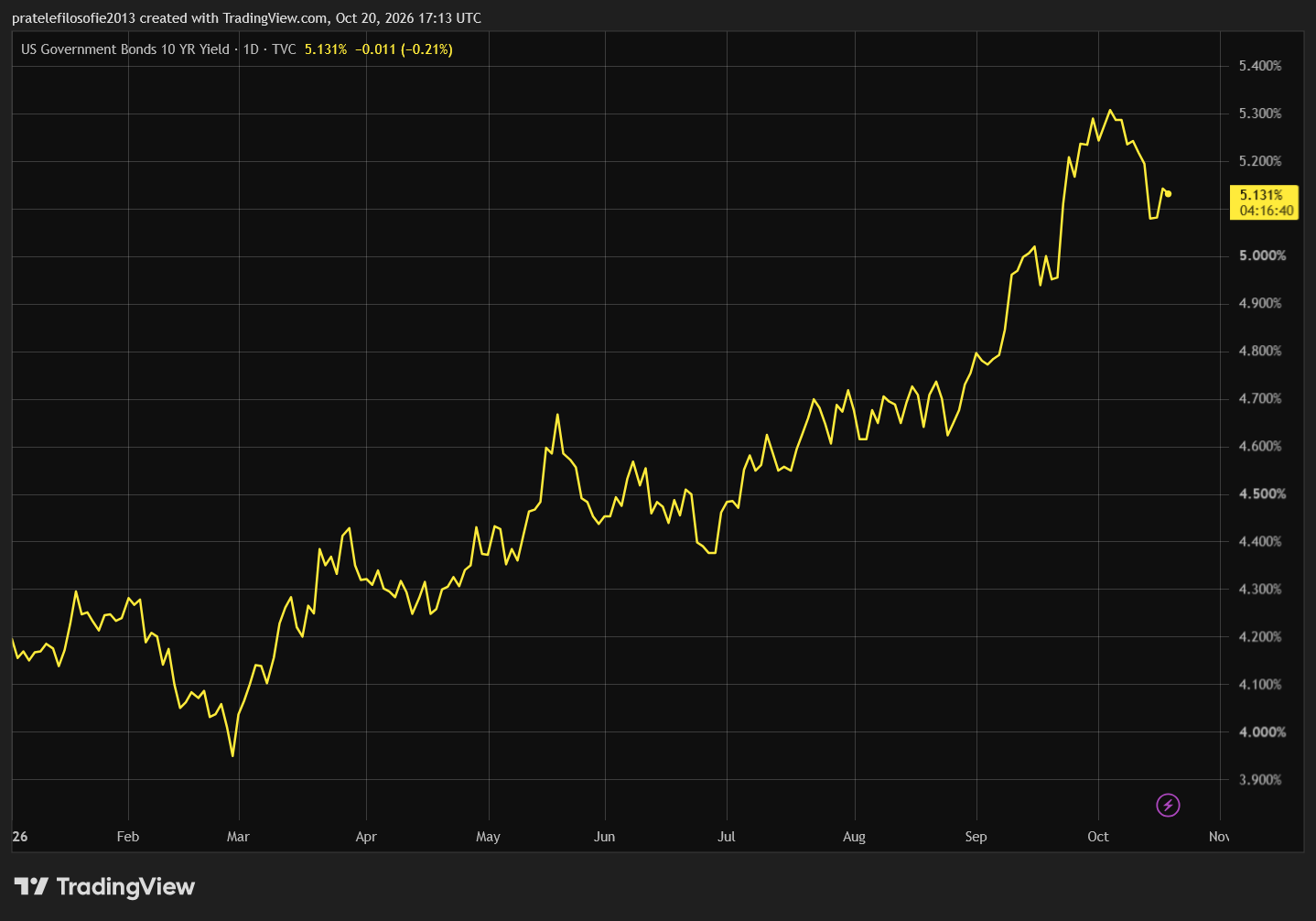Click the 4.700% price axis label
The image size is (1316, 921).
pyautogui.click(x=1260, y=398)
